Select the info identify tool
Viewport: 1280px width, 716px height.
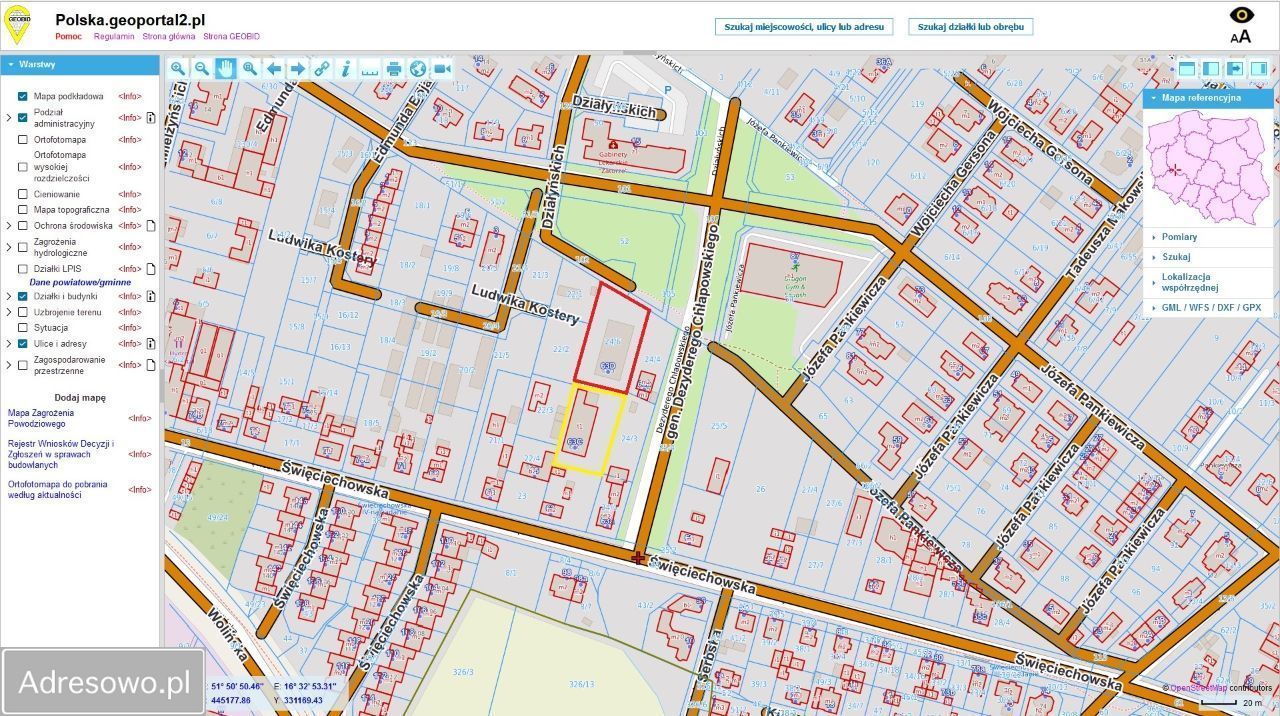(x=346, y=69)
